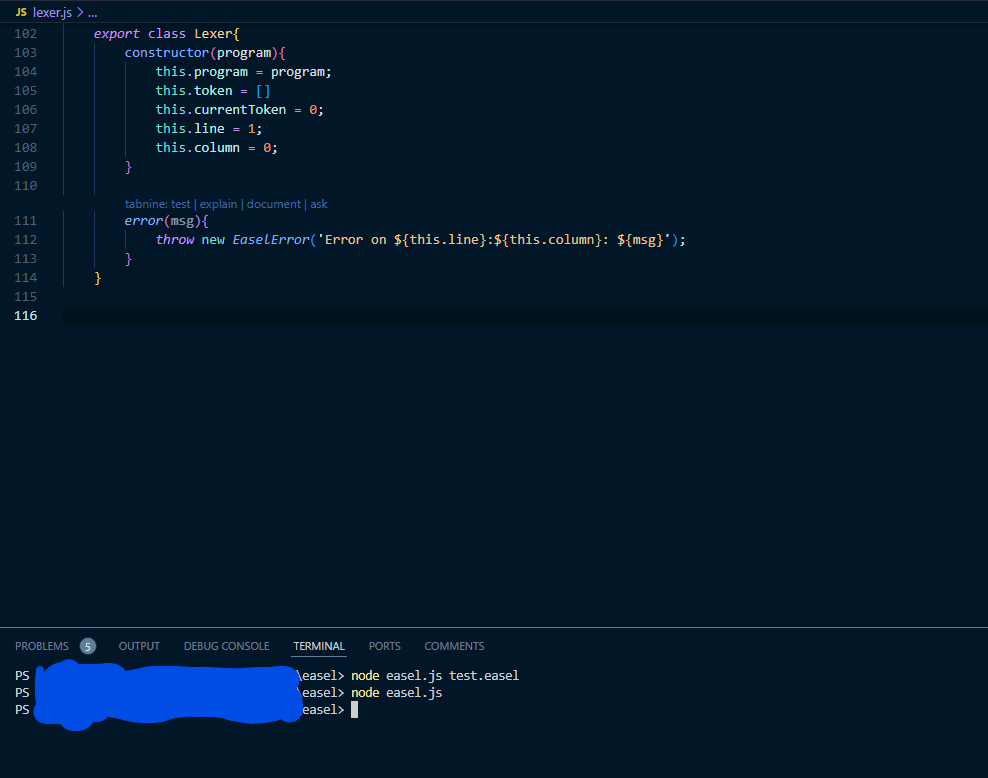Click the breadcrumb ellipsis after lexer.js
Image resolution: width=988 pixels, height=778 pixels.
coord(93,13)
